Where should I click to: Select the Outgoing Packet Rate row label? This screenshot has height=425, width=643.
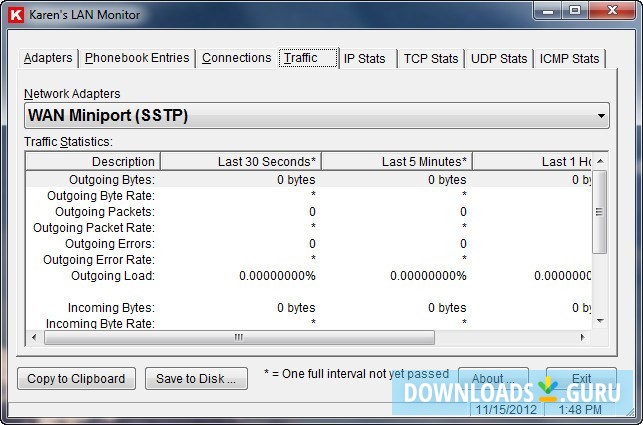click(x=94, y=228)
